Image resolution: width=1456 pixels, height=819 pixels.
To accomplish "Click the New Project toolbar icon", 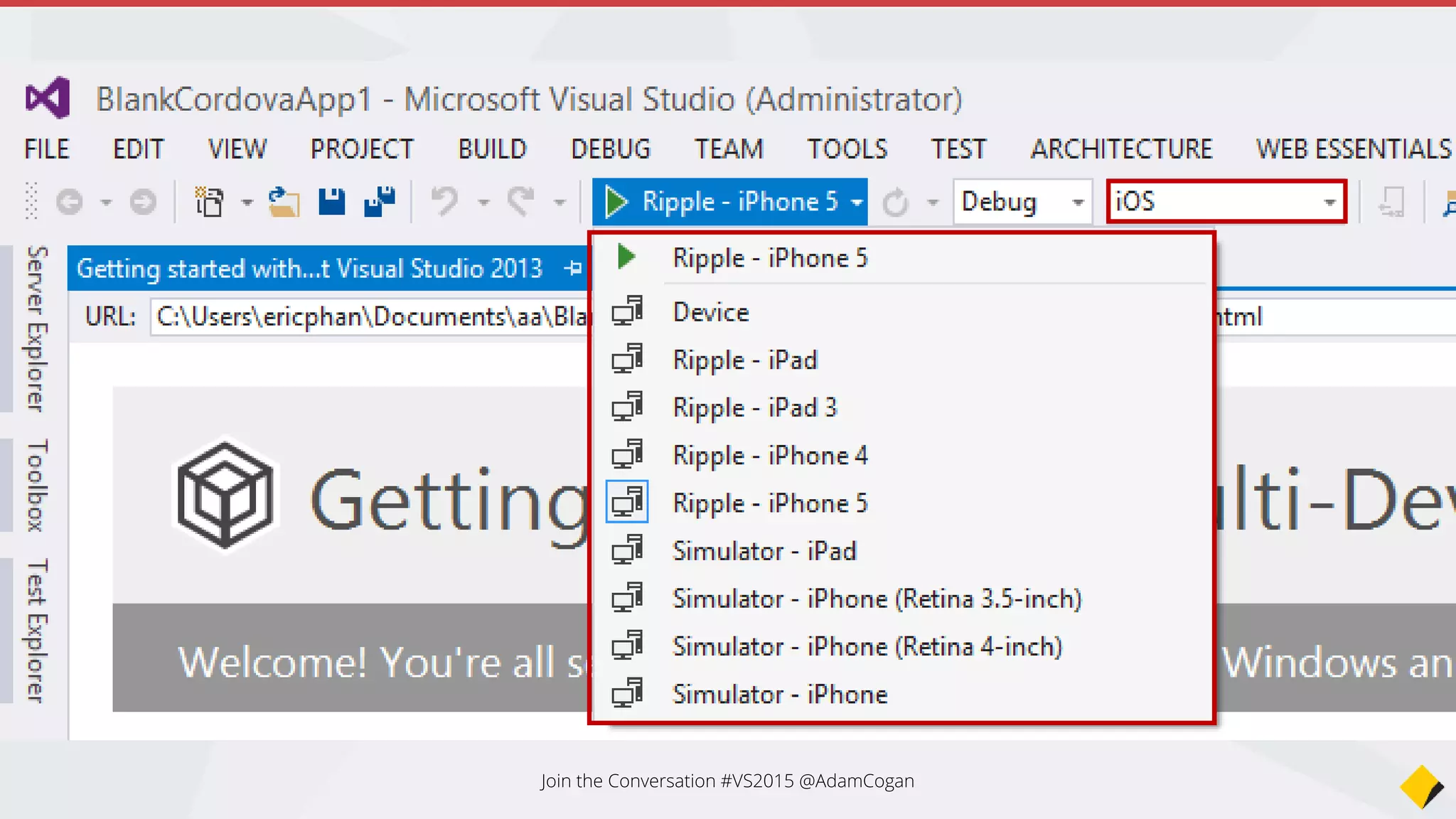I will (x=209, y=202).
